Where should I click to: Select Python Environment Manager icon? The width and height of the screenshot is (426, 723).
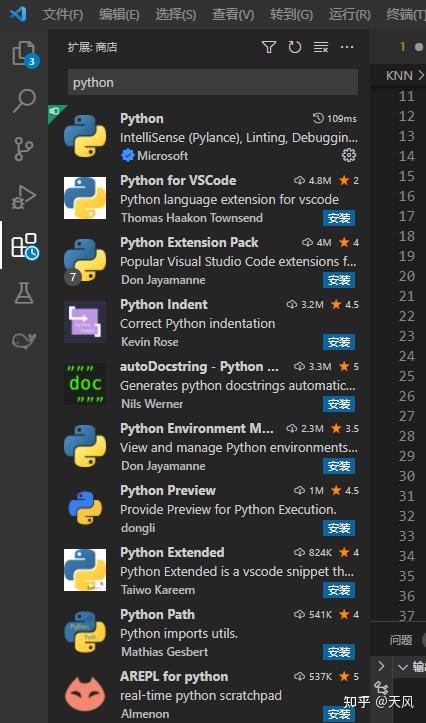click(x=85, y=446)
